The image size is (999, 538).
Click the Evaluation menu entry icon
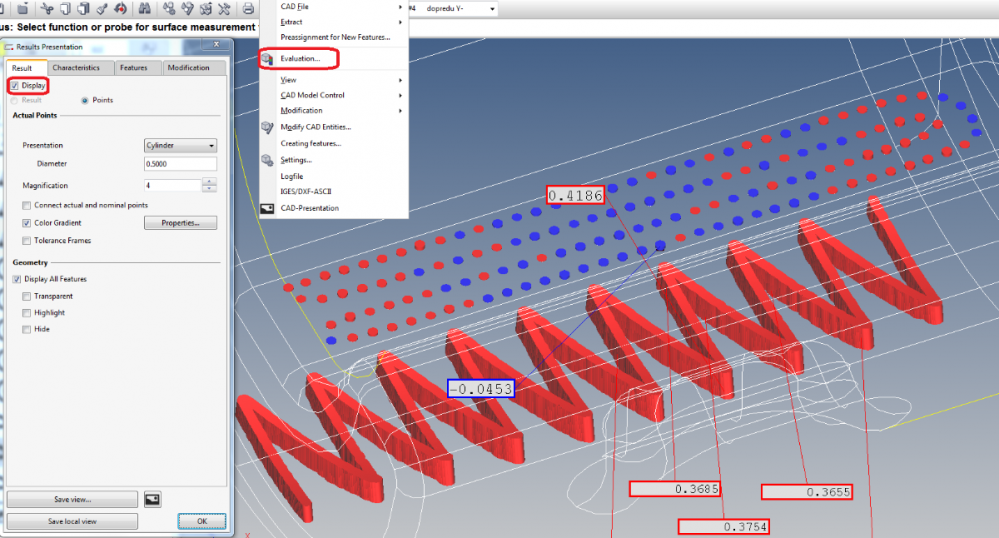(267, 59)
